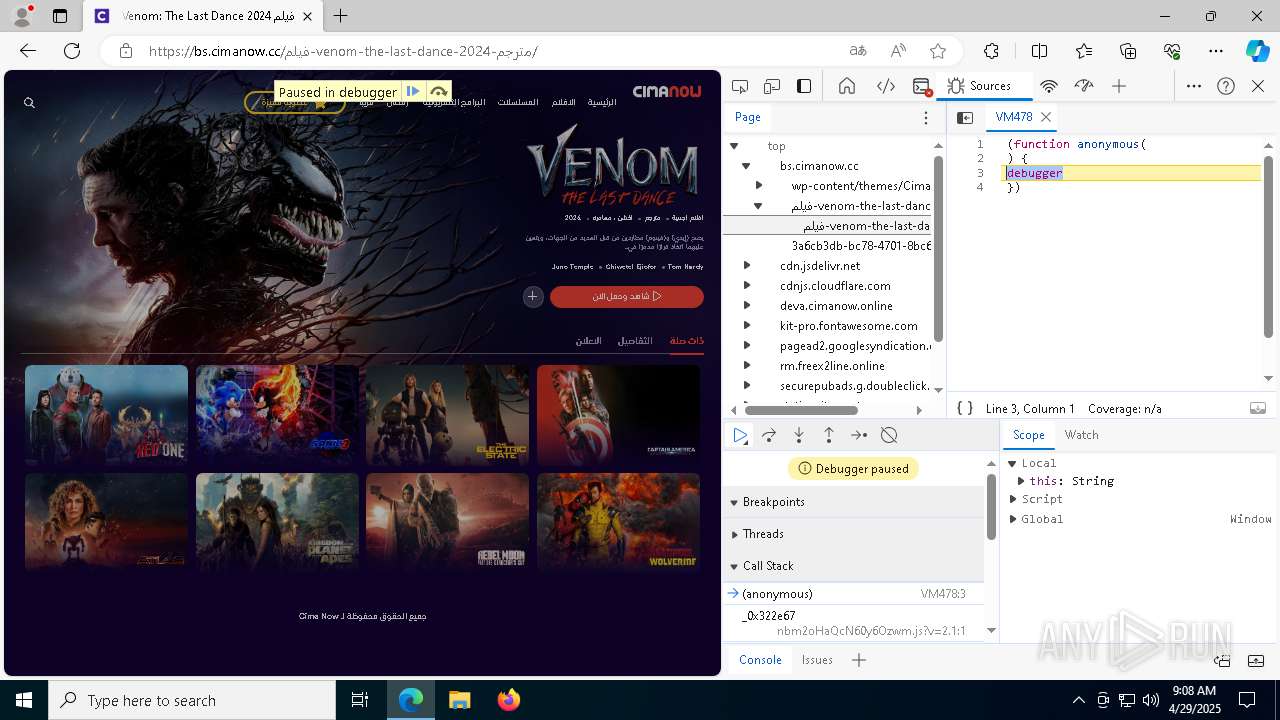Click the Windows taskbar search box

point(192,700)
